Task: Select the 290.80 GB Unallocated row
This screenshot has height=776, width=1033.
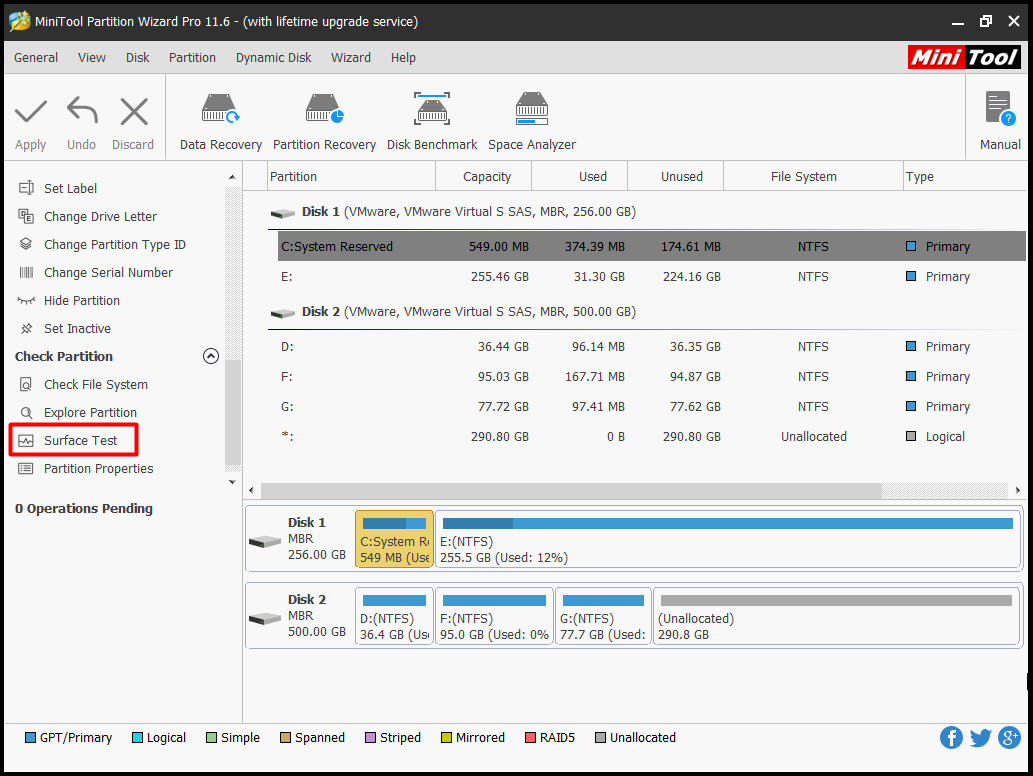Action: 651,437
